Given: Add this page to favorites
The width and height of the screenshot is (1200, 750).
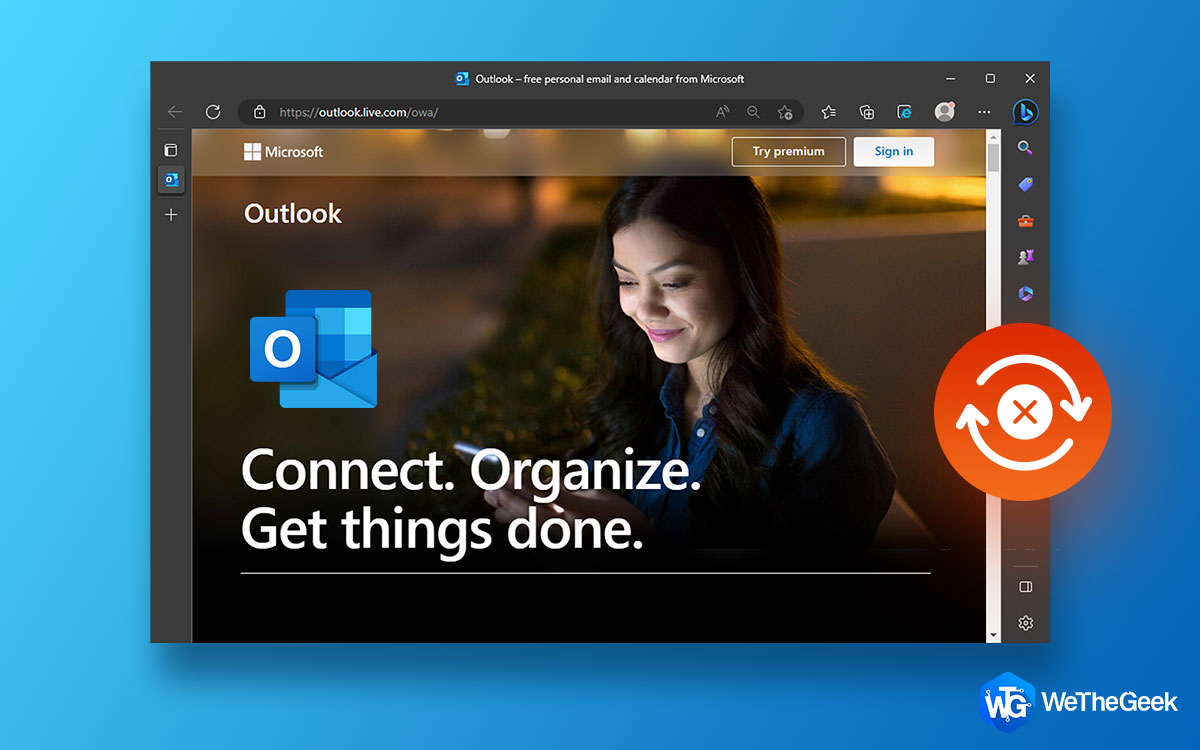Looking at the screenshot, I should coord(785,112).
